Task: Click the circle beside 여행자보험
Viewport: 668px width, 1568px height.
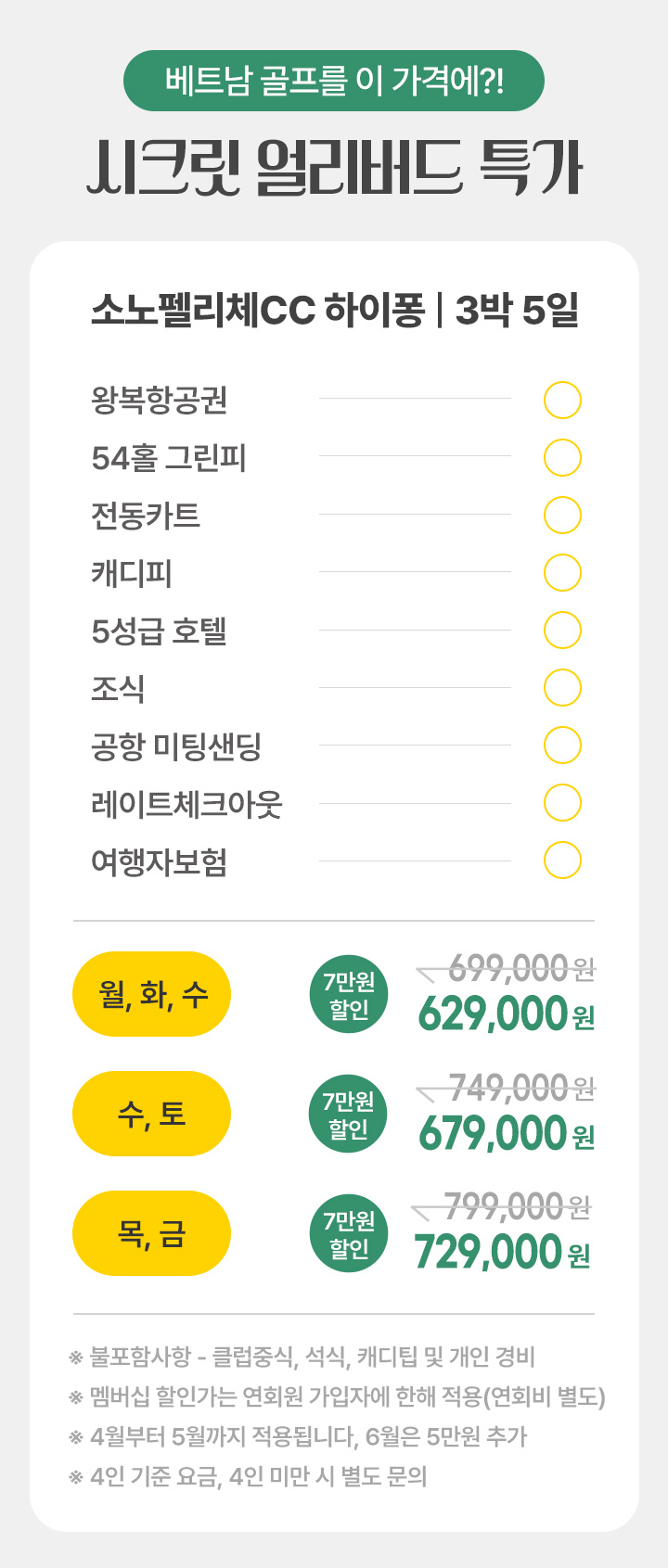Action: [x=562, y=860]
